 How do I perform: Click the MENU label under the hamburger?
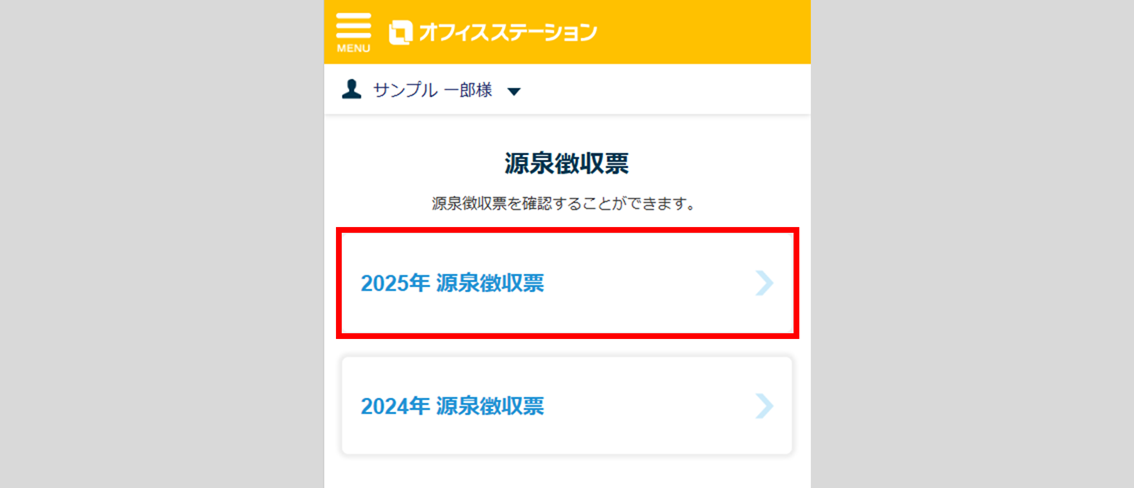click(x=353, y=49)
